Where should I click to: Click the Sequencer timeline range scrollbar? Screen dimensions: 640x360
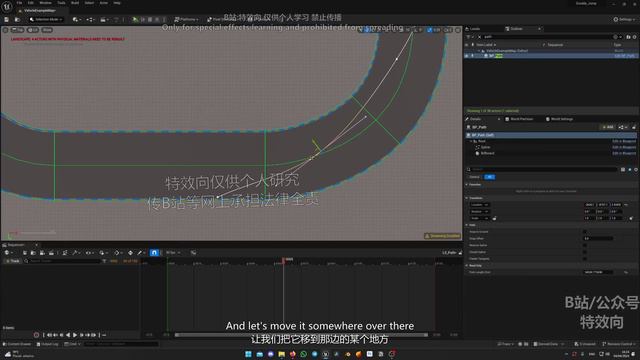pos(302,335)
